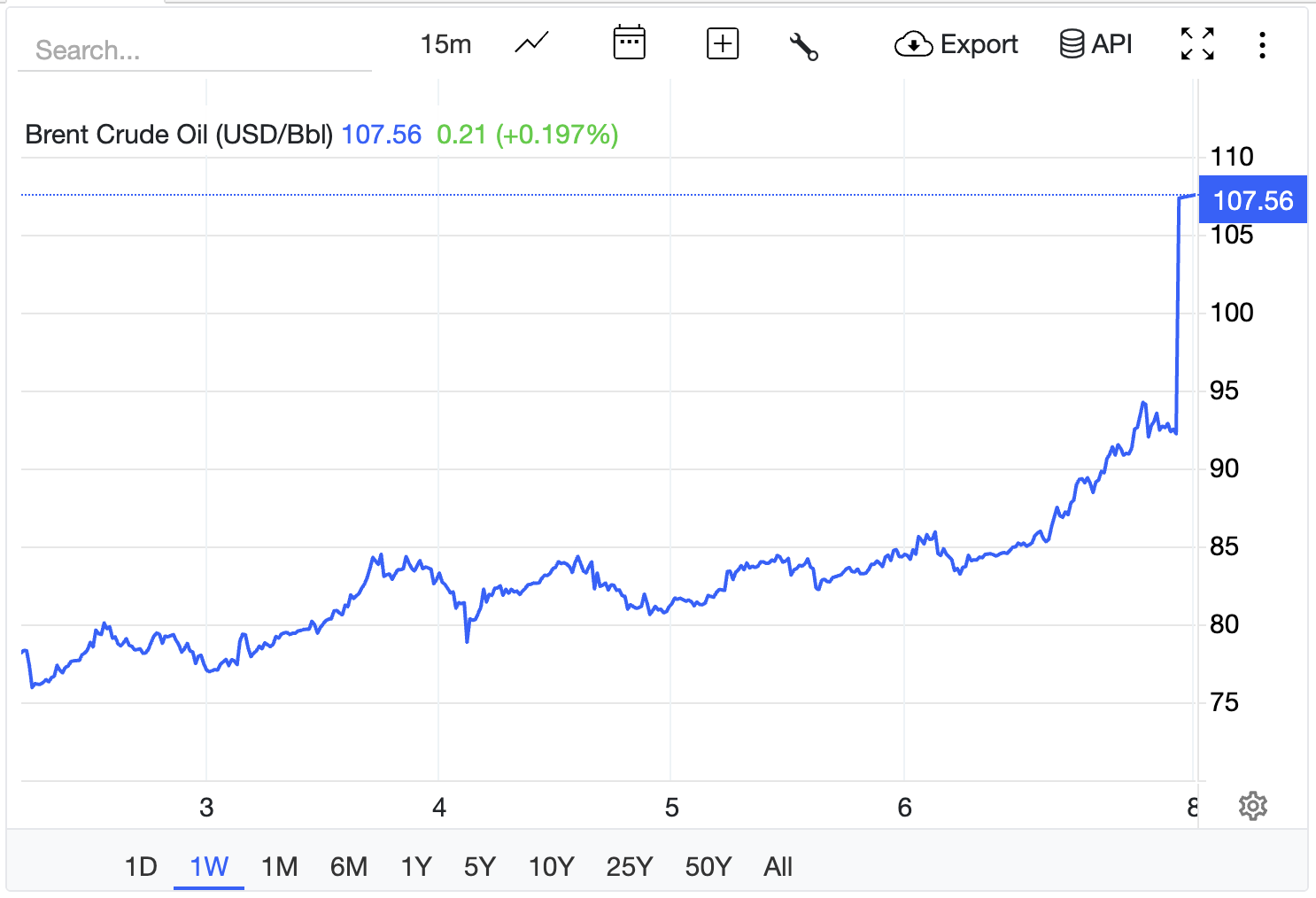The image size is (1316, 898).
Task: Open the line chart type selector
Action: tap(531, 43)
